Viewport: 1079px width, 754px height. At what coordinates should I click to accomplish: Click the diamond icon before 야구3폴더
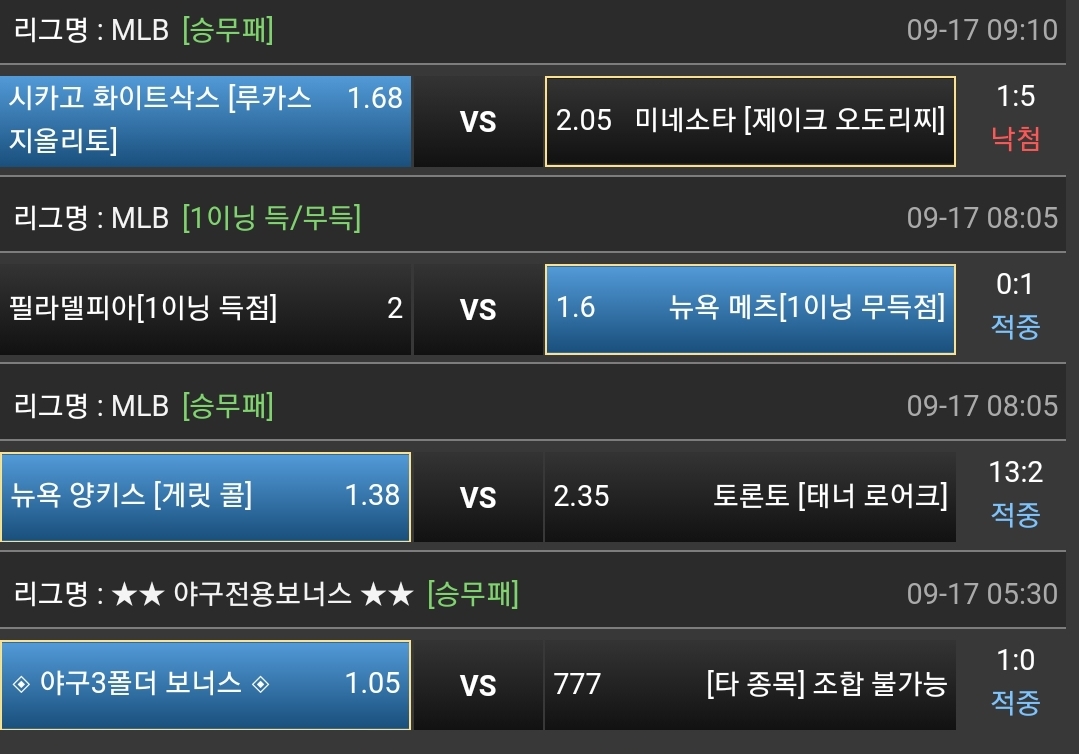click(22, 684)
